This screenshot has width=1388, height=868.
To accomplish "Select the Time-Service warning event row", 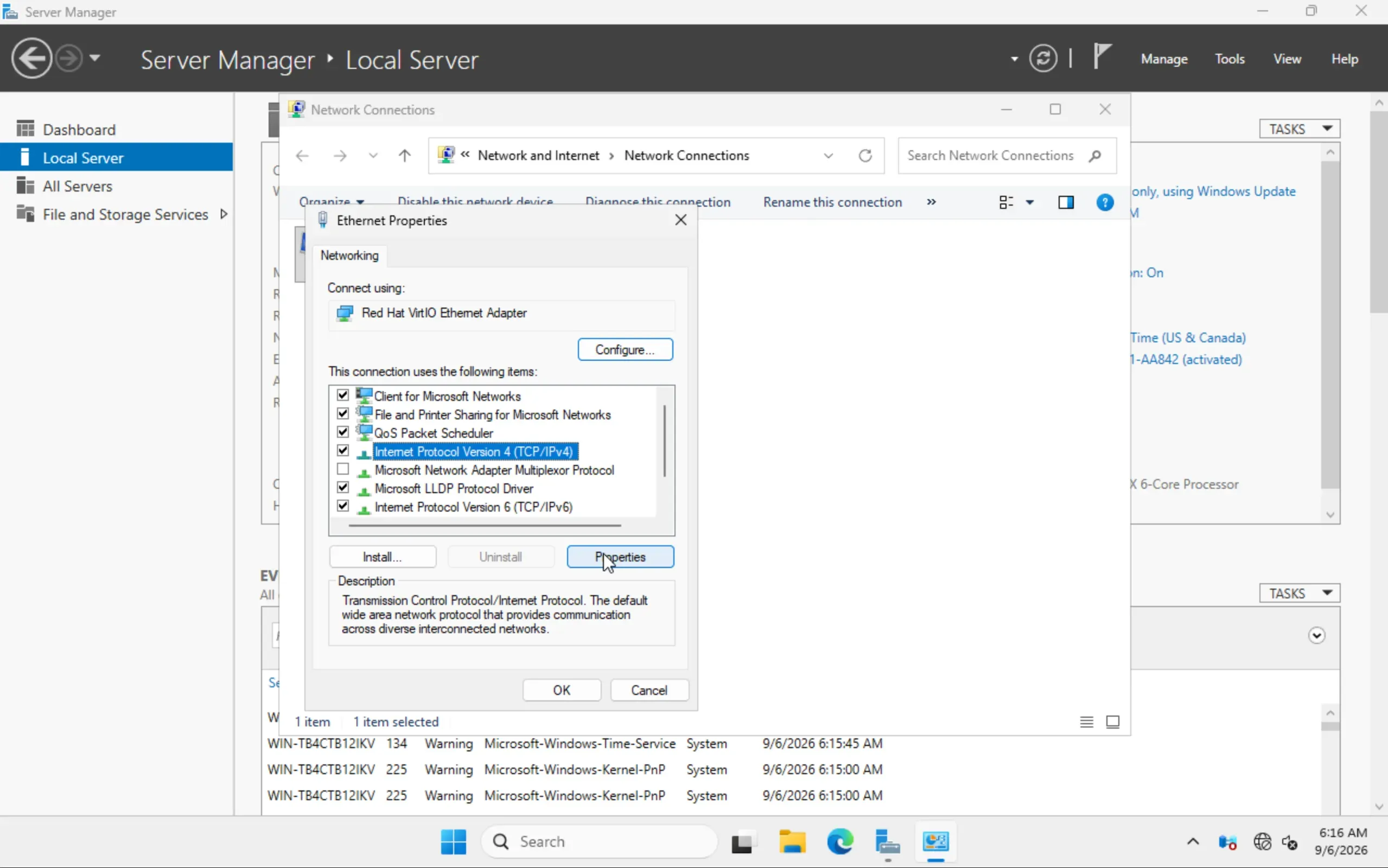I will 575,743.
